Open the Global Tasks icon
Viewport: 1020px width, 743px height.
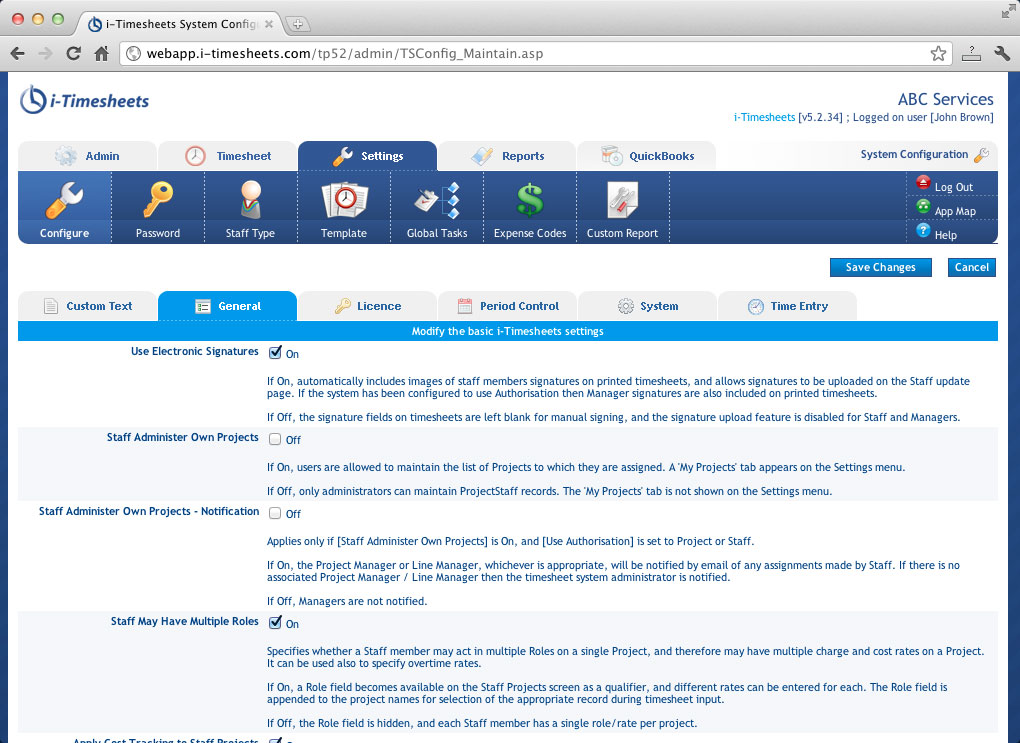click(x=437, y=200)
